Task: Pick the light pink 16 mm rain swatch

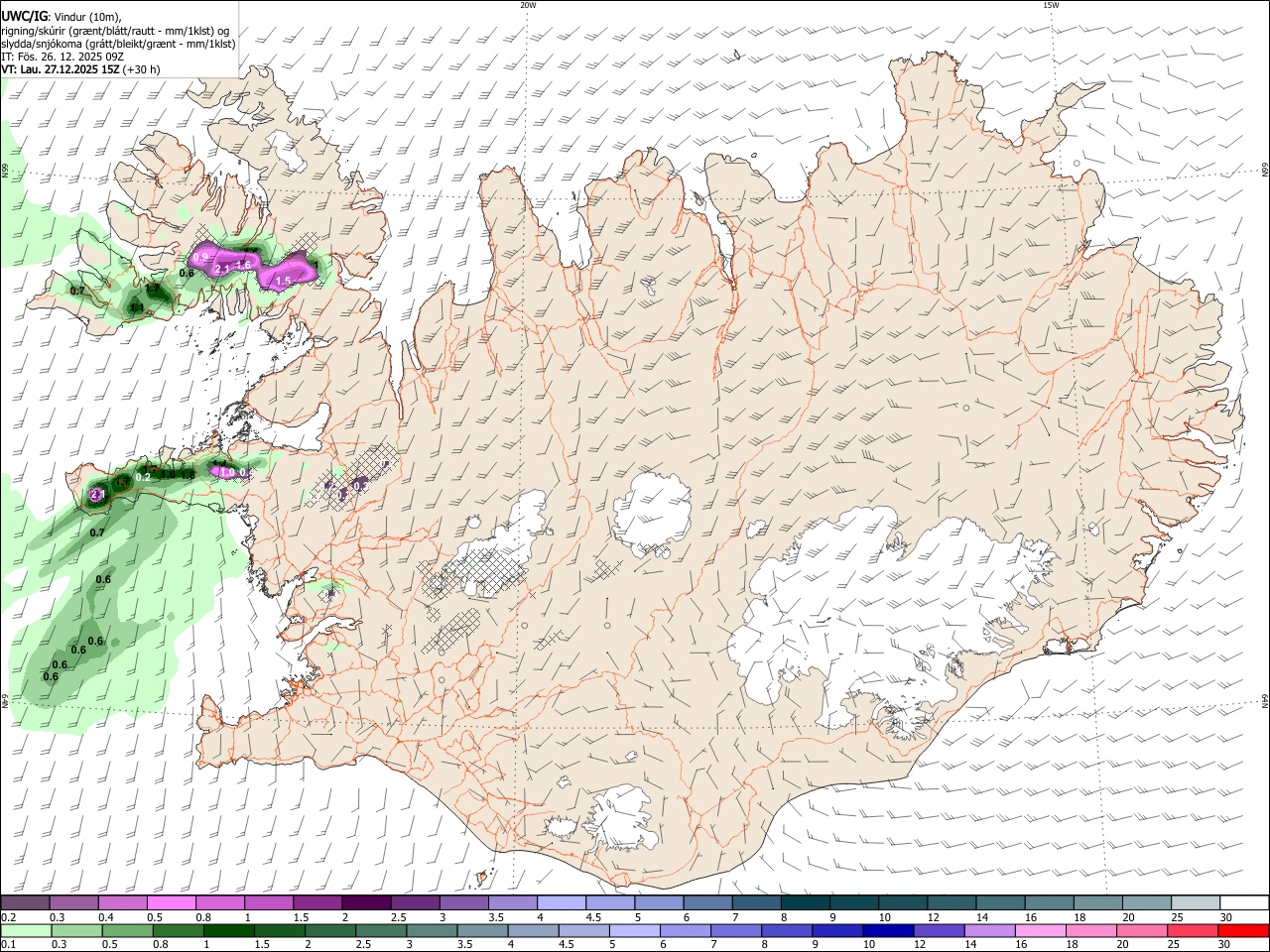Action: pyautogui.click(x=1040, y=930)
